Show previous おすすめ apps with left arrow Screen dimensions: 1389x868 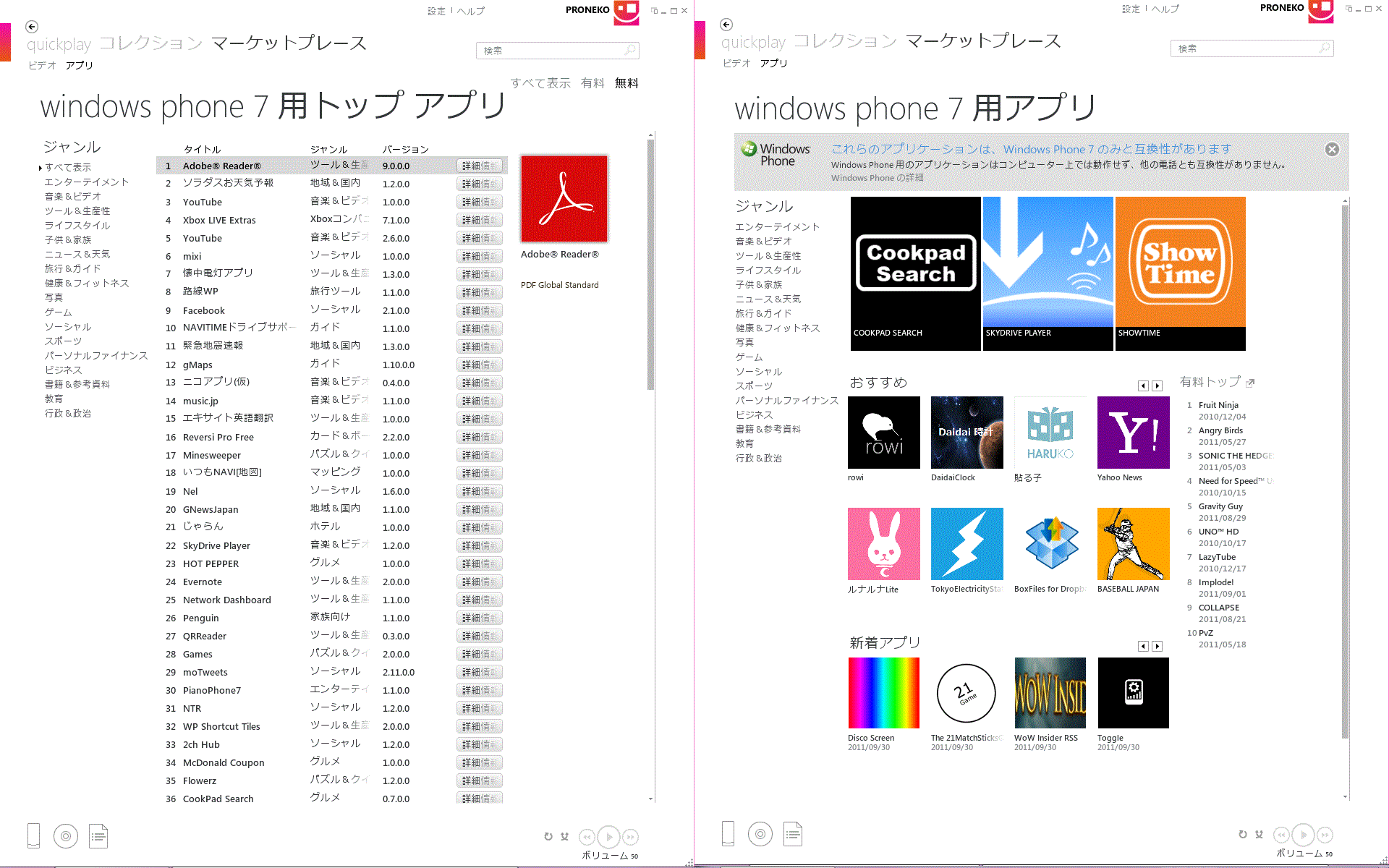point(1143,386)
